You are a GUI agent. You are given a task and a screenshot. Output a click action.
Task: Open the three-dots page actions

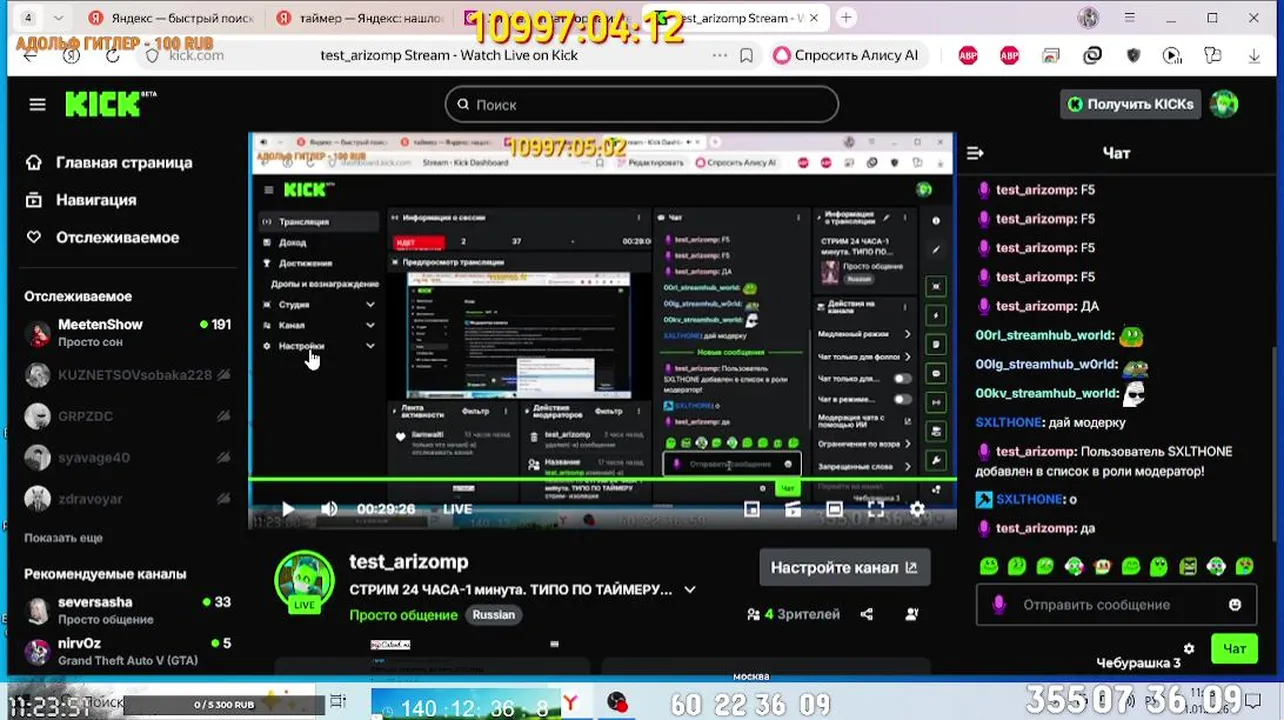pos(719,56)
